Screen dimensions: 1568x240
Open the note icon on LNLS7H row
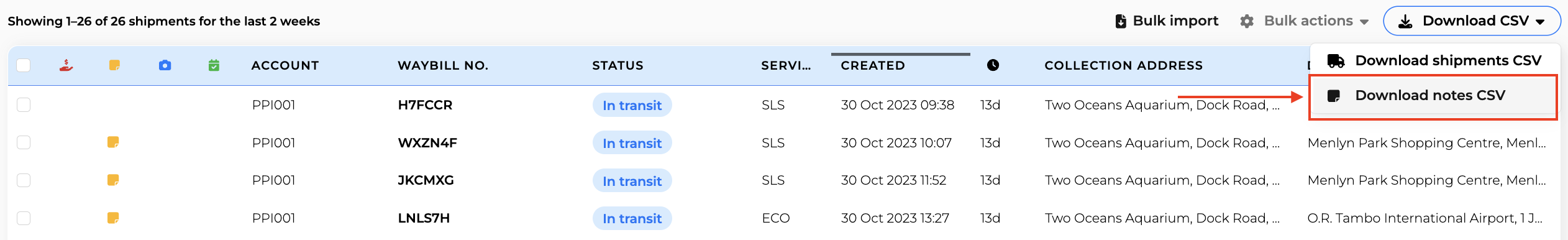(113, 218)
